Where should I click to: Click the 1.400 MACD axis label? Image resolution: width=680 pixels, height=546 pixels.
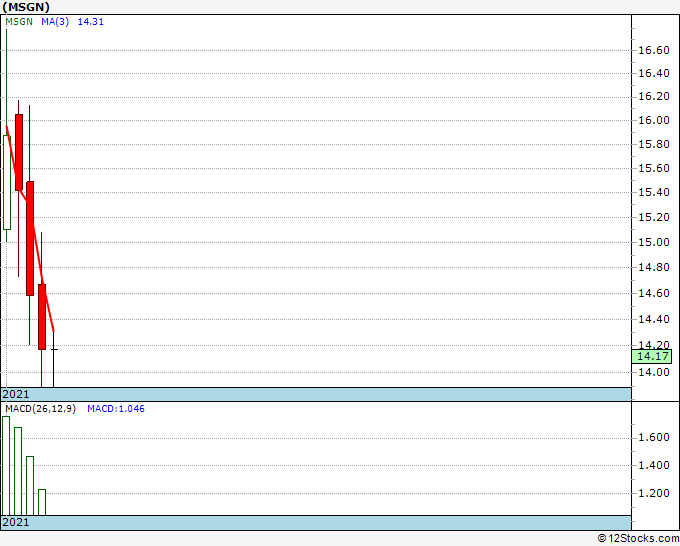coord(654,465)
